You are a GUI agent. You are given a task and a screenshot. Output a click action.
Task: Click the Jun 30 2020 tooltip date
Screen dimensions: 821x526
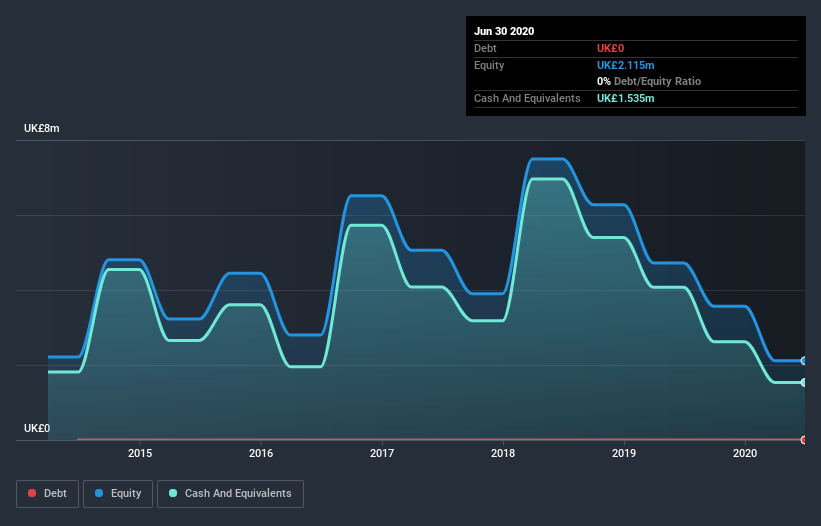coord(504,31)
